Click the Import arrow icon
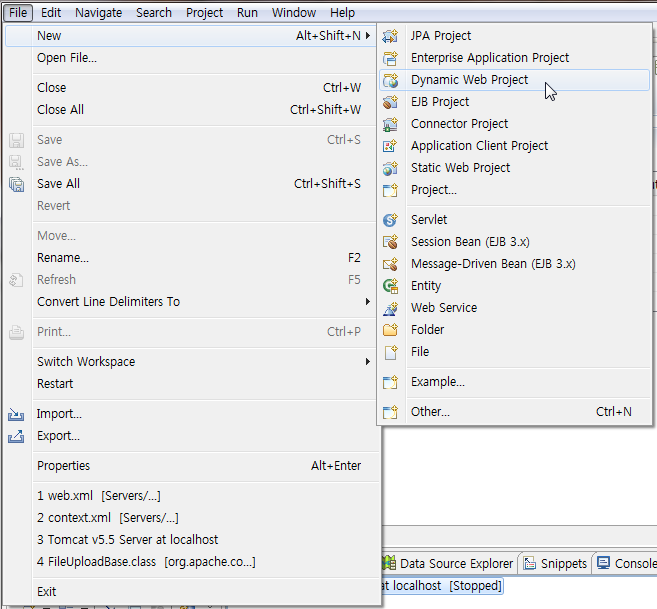Viewport: 657px width, 609px height. click(16, 414)
